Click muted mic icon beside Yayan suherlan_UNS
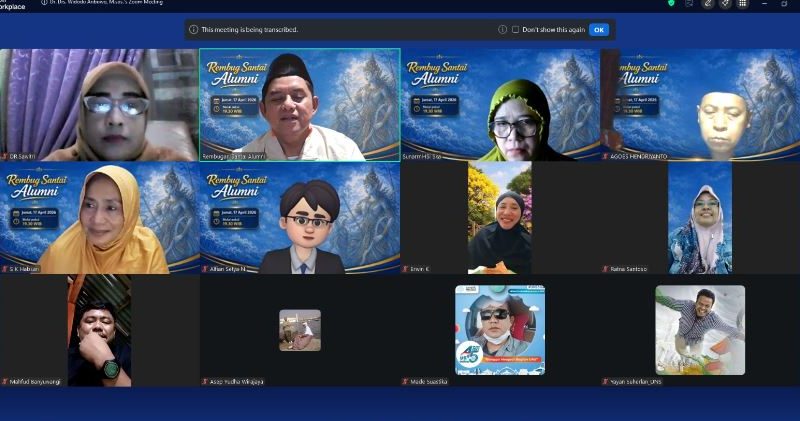 coord(606,382)
